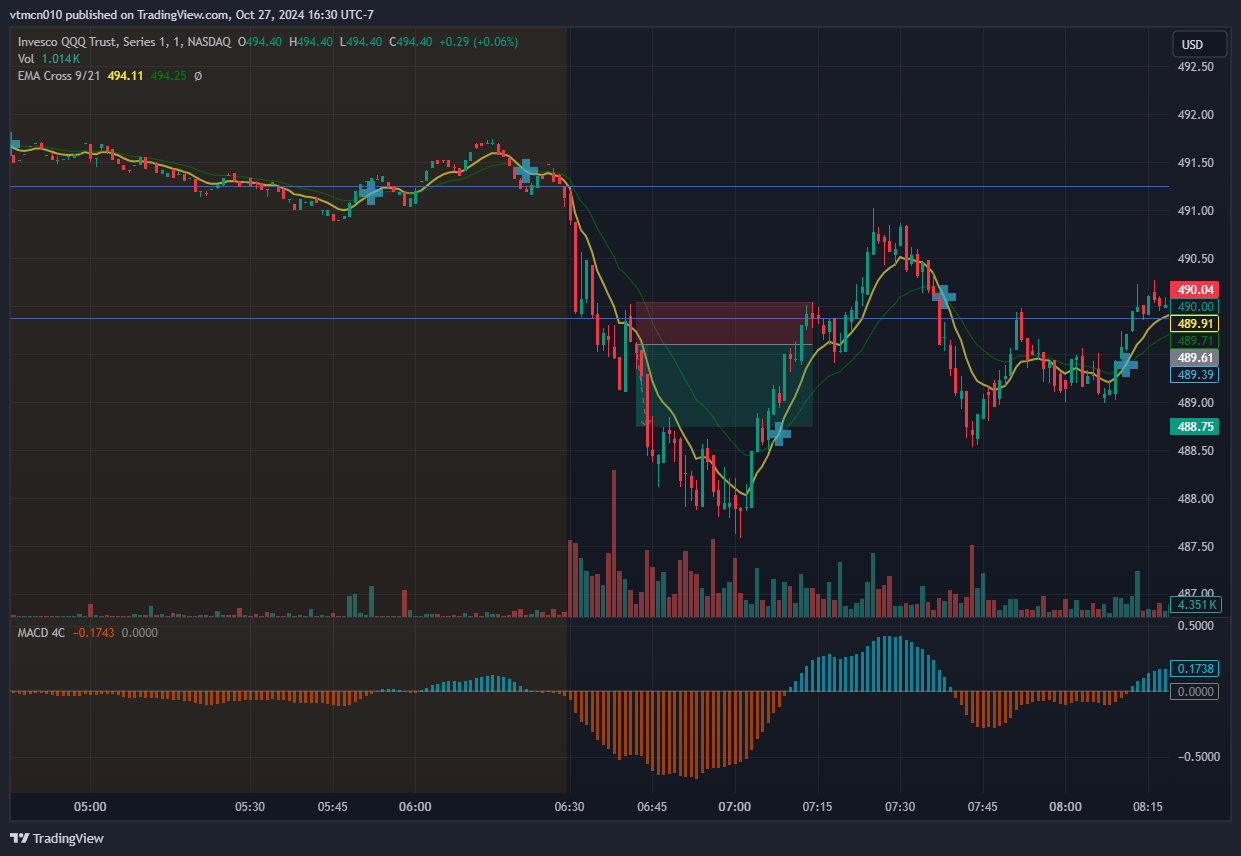Click the MACD 4C indicator label
The width and height of the screenshot is (1241, 856).
(43, 633)
